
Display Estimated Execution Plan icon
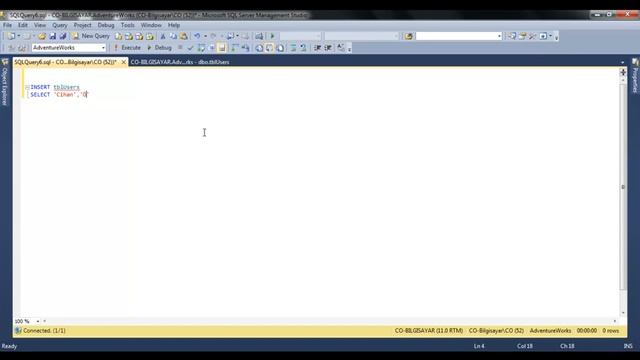(201, 48)
